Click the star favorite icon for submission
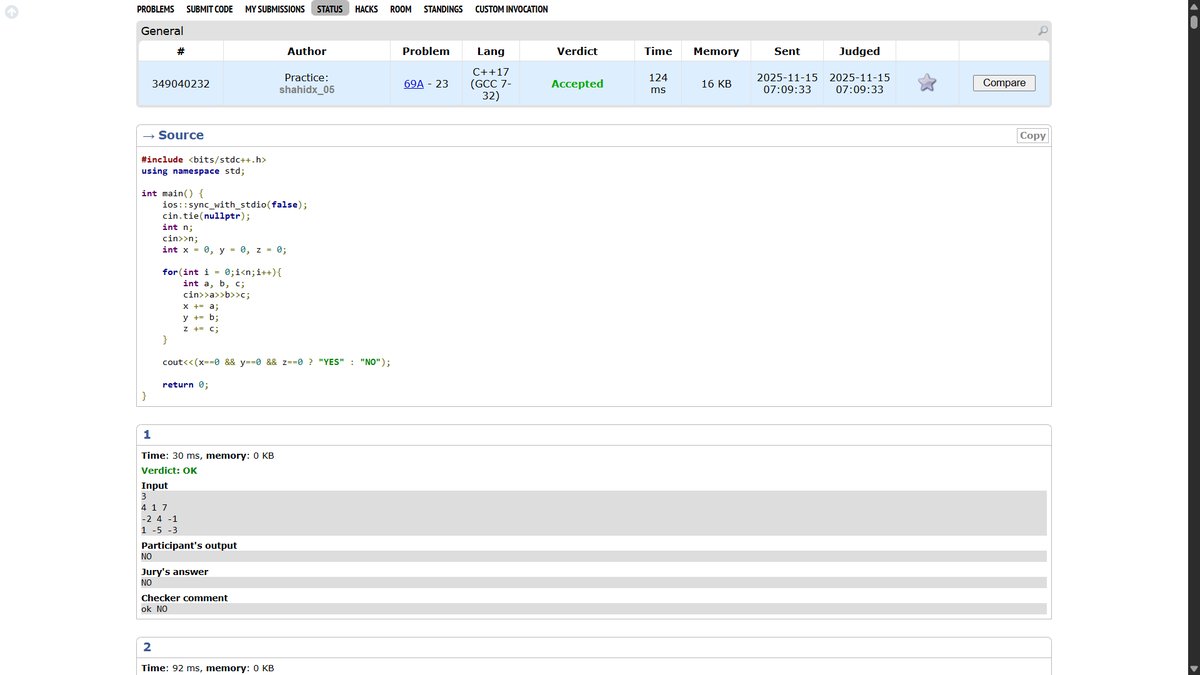Viewport: 1200px width, 675px height. coord(927,83)
